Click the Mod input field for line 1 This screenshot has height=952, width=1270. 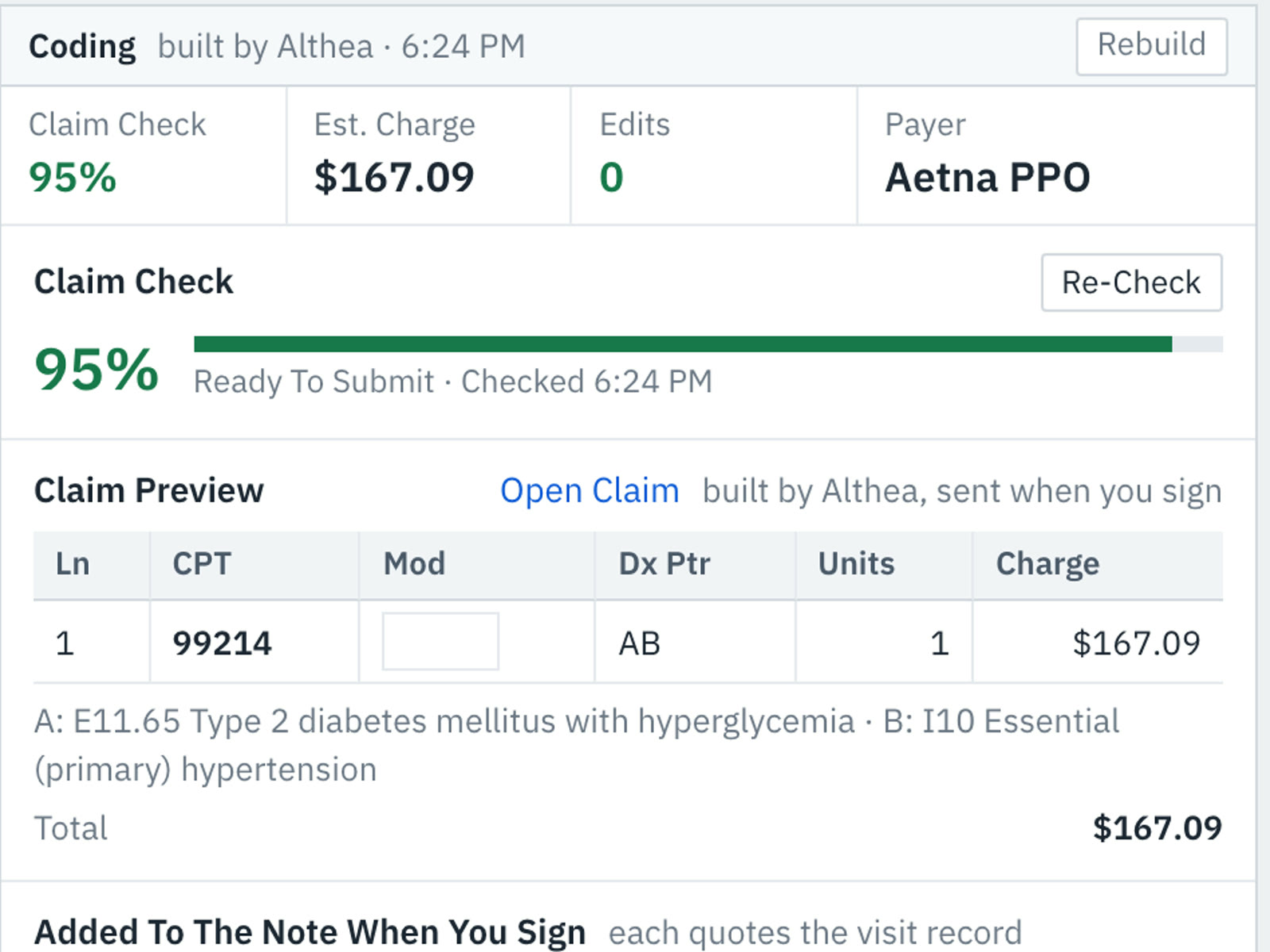[x=441, y=641]
